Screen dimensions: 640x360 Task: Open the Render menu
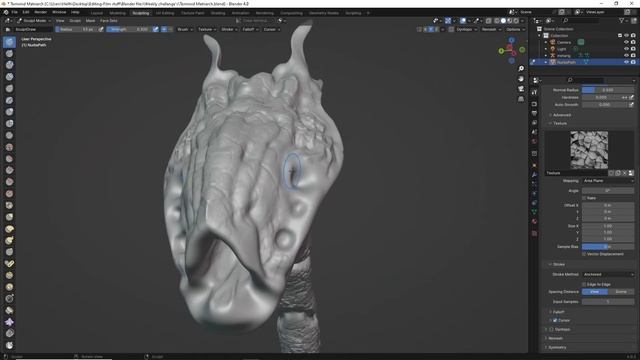point(40,12)
